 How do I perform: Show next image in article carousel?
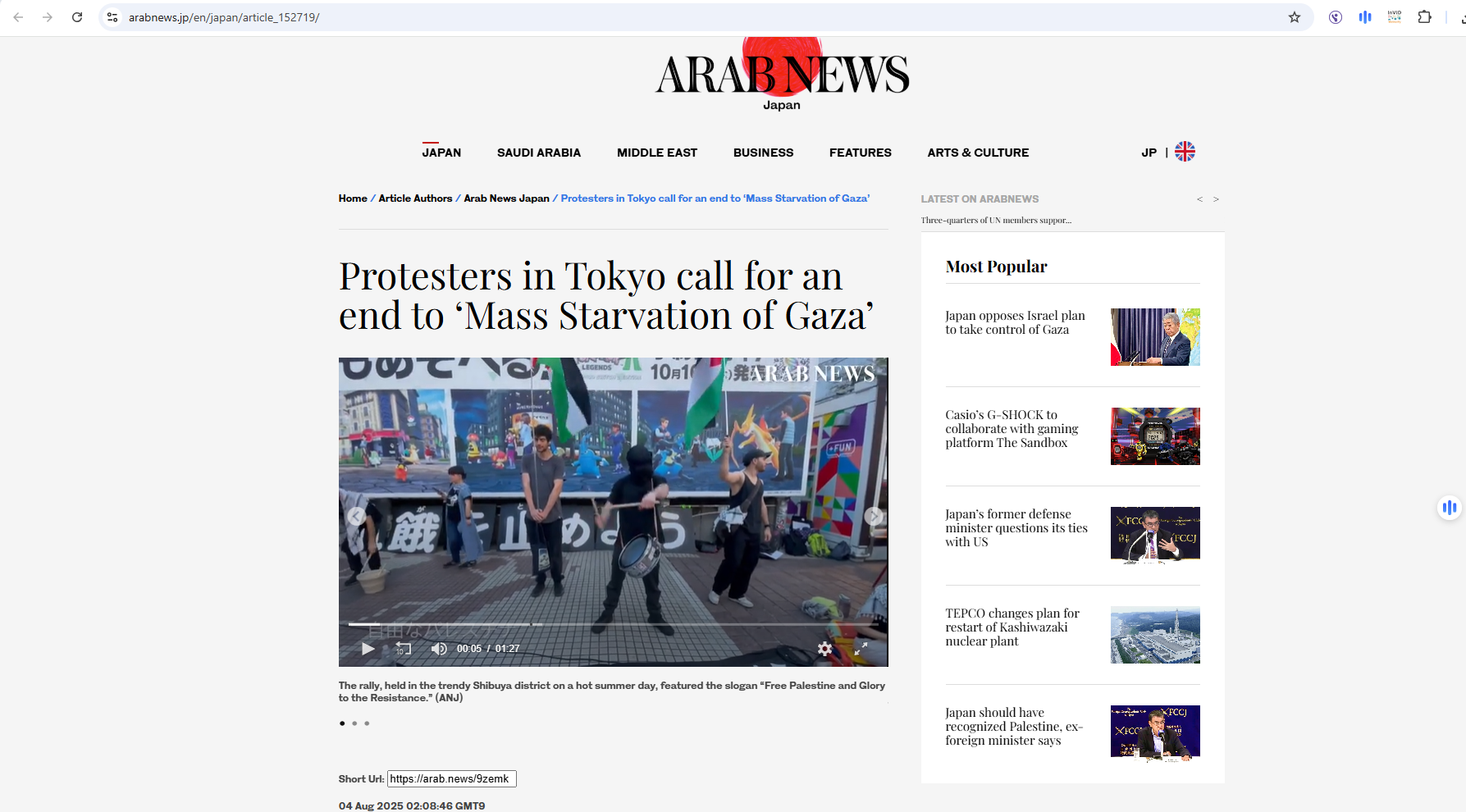coord(873,516)
